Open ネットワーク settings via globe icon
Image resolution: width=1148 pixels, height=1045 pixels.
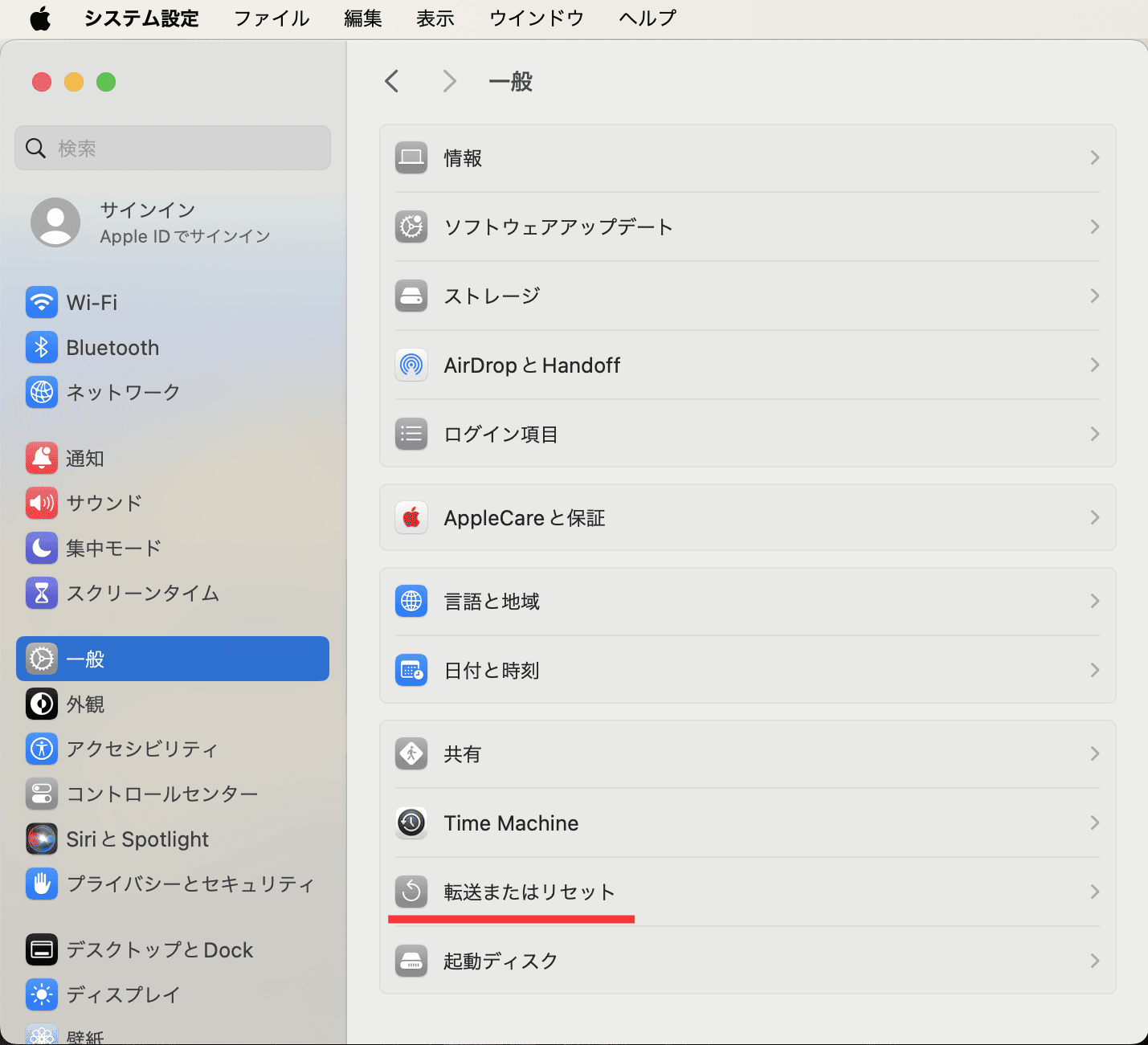point(42,392)
